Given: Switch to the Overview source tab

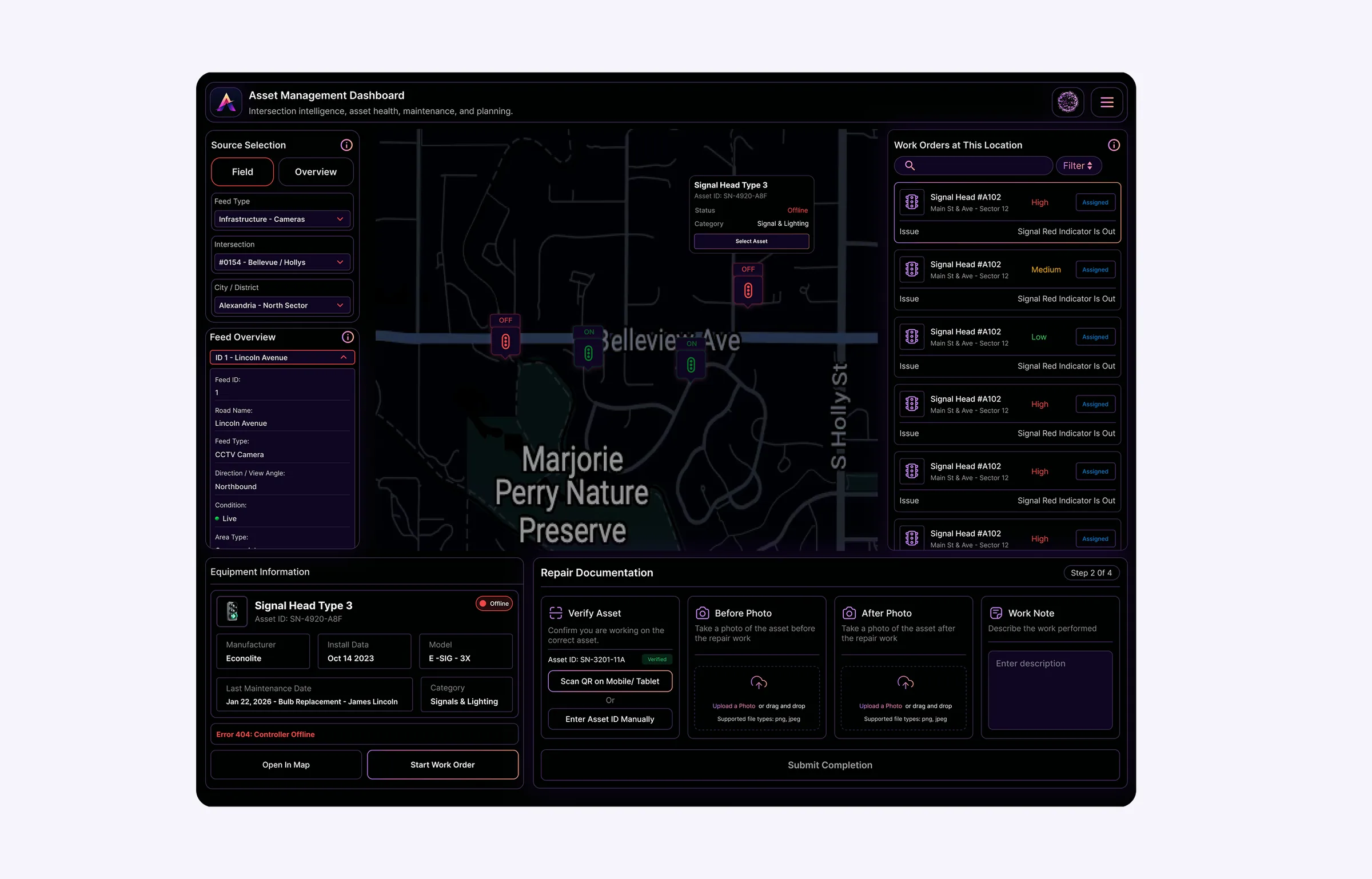Looking at the screenshot, I should click(x=316, y=172).
